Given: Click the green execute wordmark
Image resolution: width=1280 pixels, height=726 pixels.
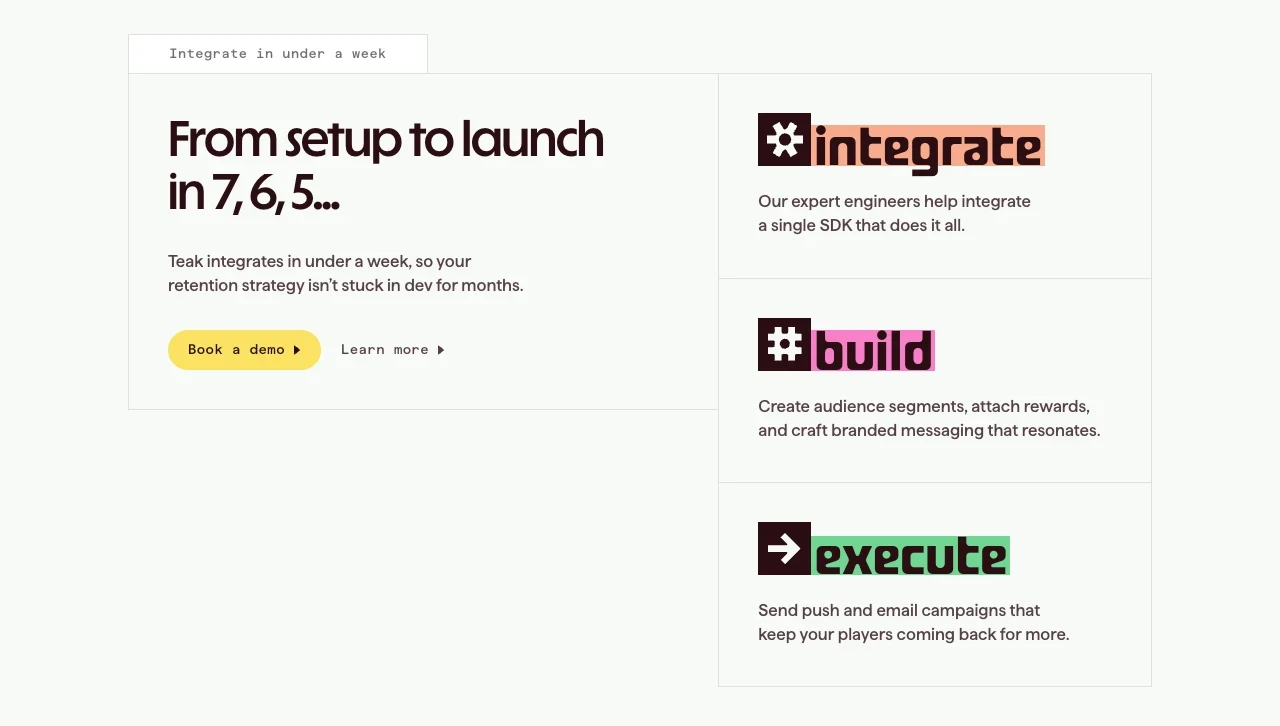Looking at the screenshot, I should point(910,556).
